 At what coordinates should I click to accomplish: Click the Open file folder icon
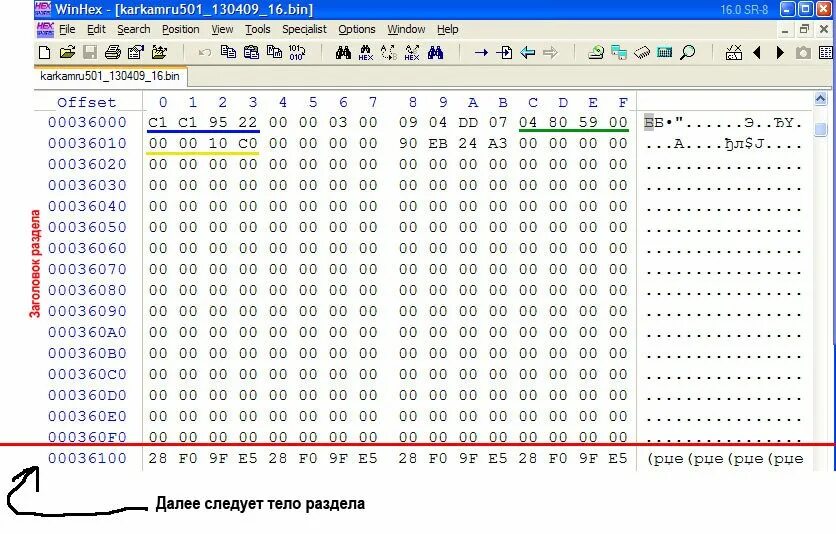[67, 52]
